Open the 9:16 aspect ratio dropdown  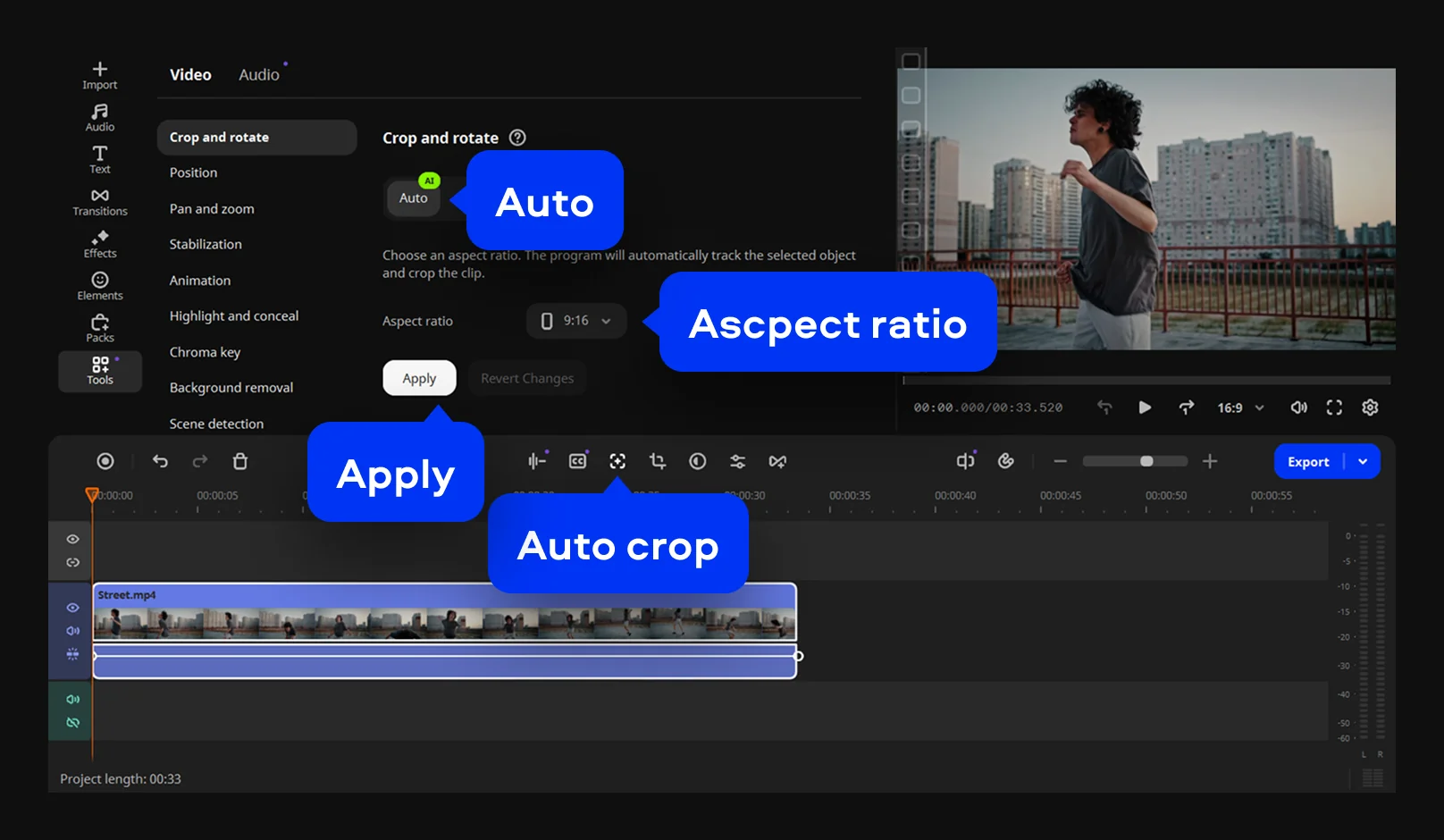tap(576, 321)
